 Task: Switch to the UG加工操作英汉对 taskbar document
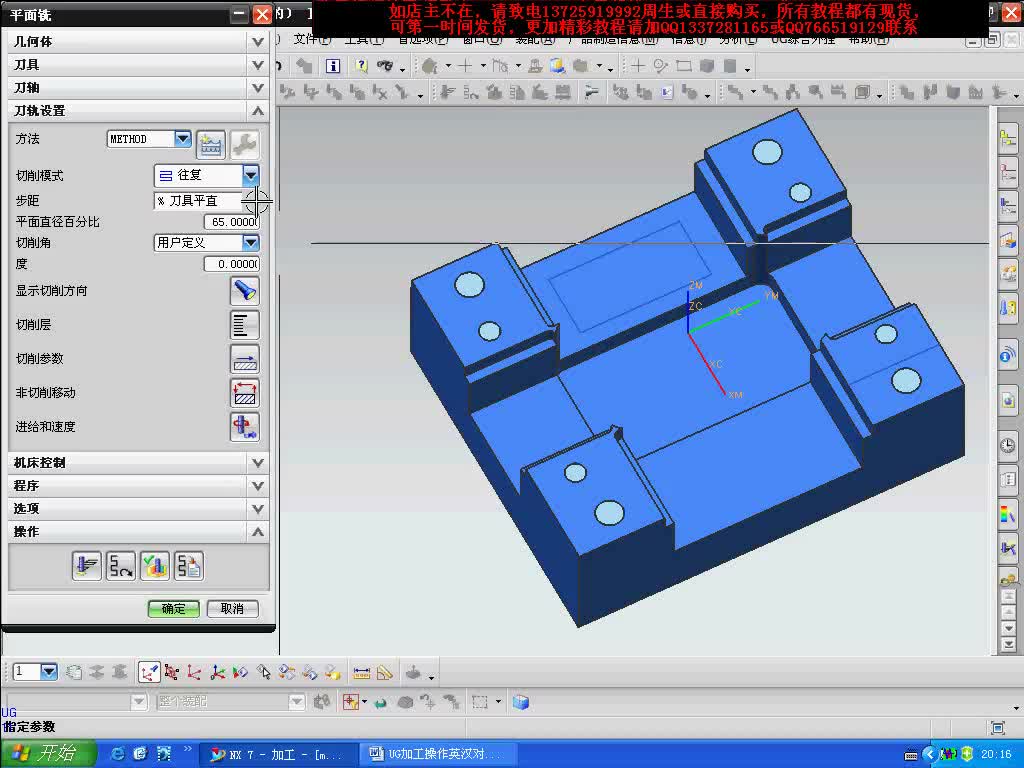(x=438, y=755)
